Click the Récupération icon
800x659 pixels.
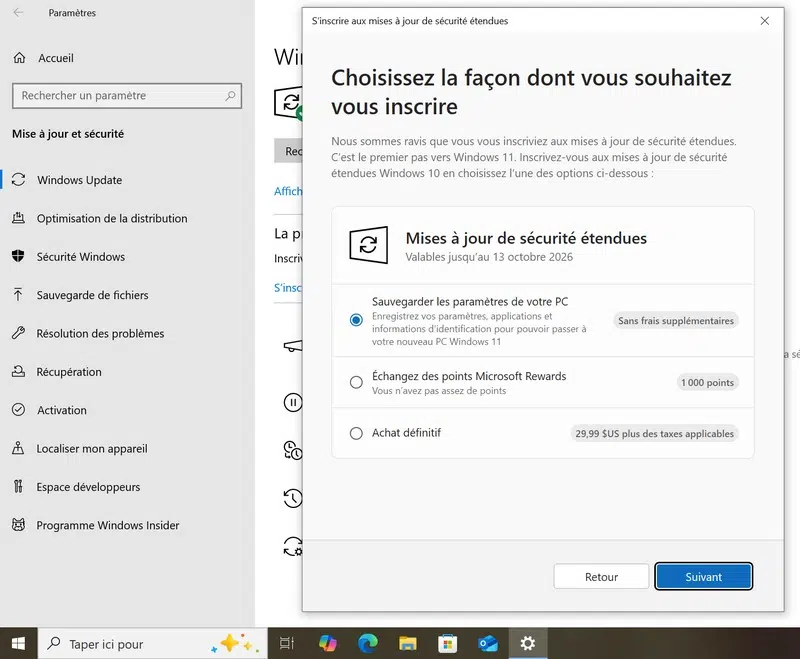18,371
